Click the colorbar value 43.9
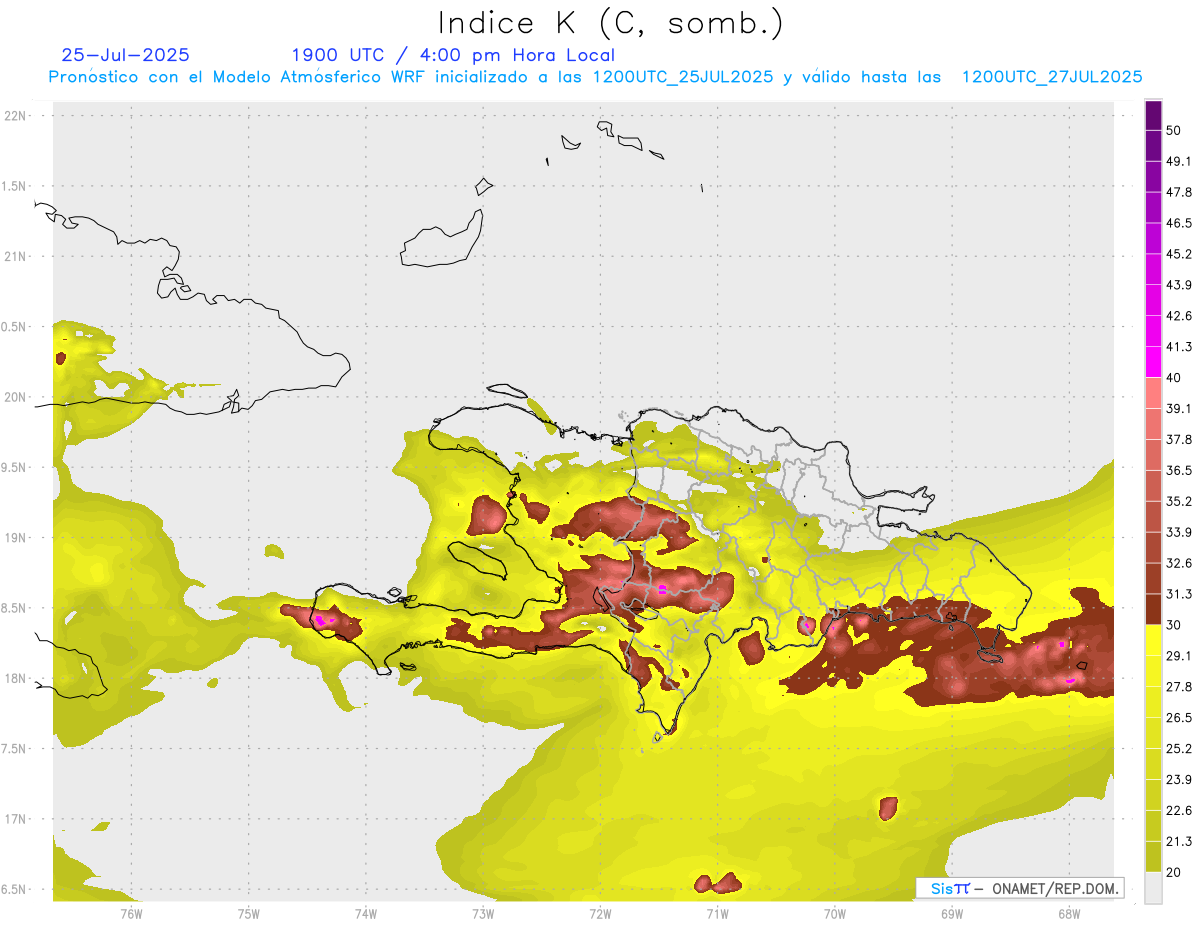 (1178, 285)
